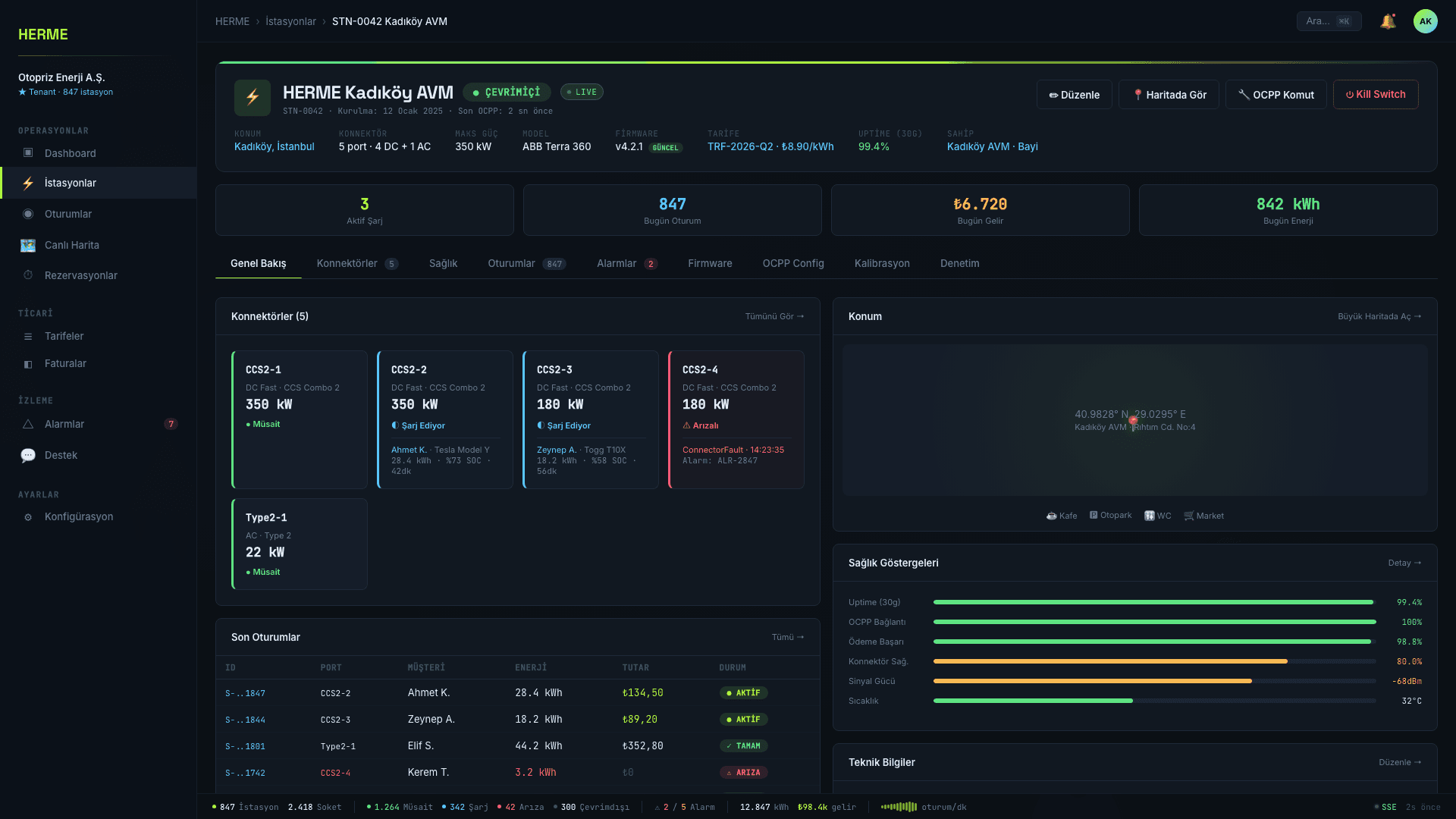Viewport: 1456px width, 819px height.
Task: Click the AK user avatar
Action: pos(1426,21)
